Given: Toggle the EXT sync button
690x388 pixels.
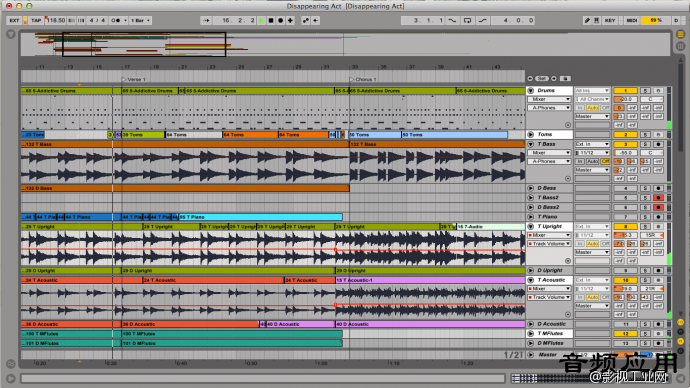Looking at the screenshot, I should pos(15,20).
